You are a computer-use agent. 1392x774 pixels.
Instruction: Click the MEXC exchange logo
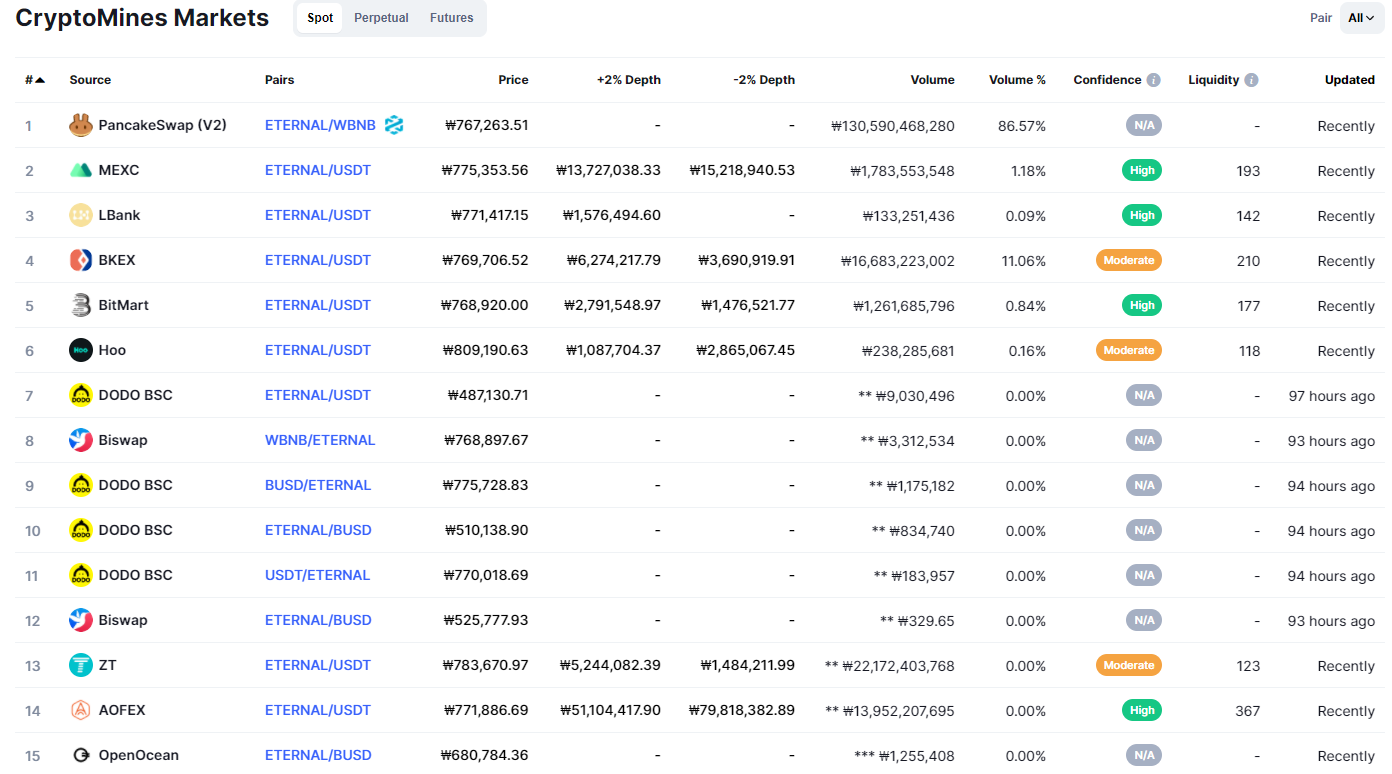[x=81, y=170]
